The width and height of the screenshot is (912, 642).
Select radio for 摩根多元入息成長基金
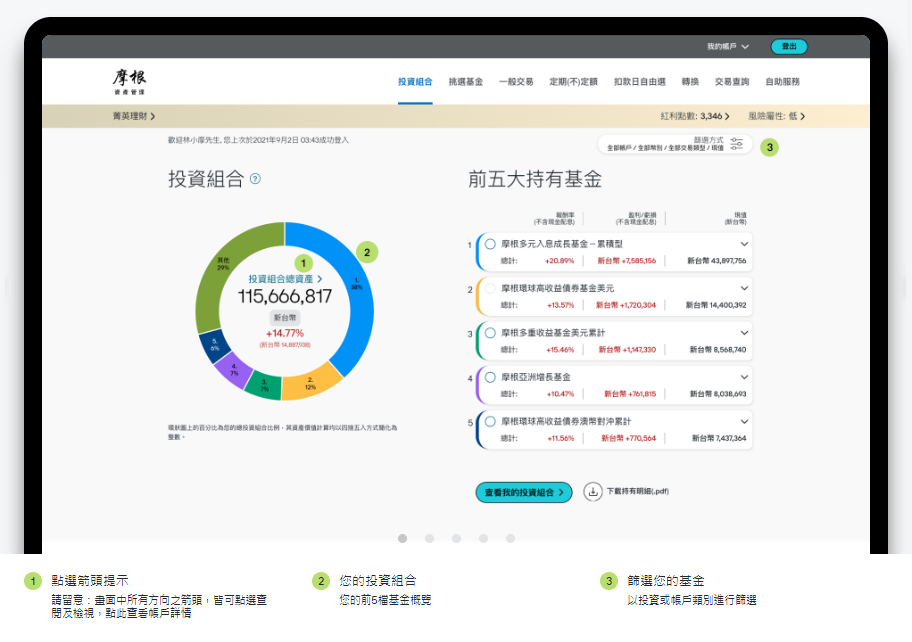click(490, 244)
